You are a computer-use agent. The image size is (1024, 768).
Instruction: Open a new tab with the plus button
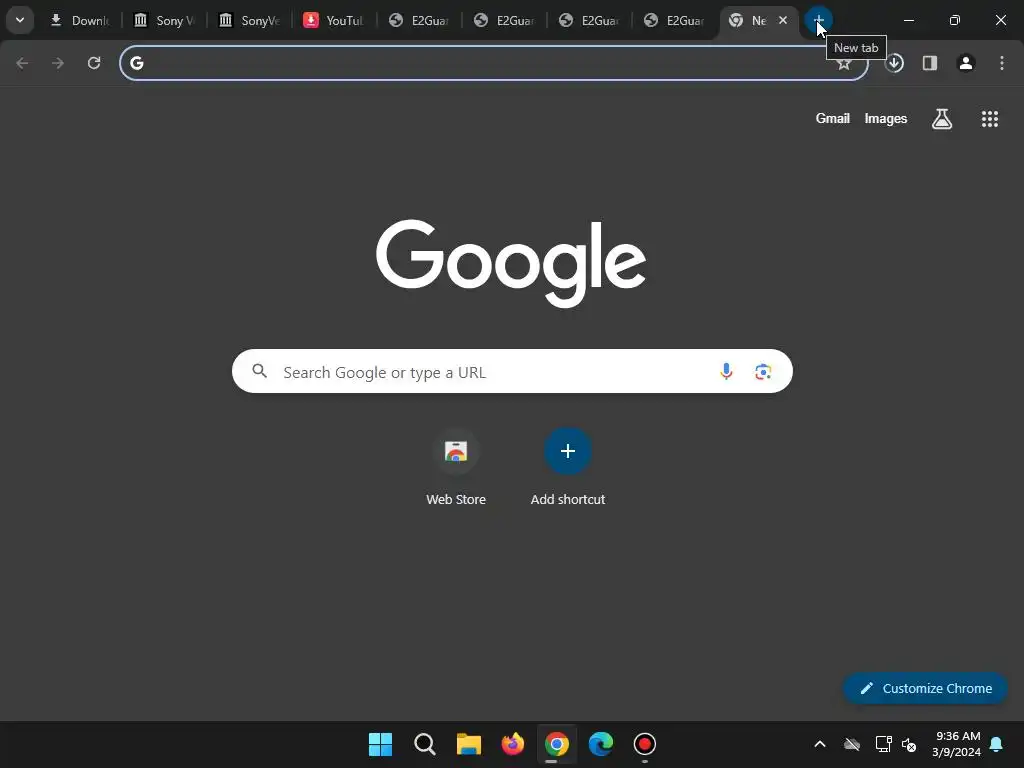click(x=818, y=20)
